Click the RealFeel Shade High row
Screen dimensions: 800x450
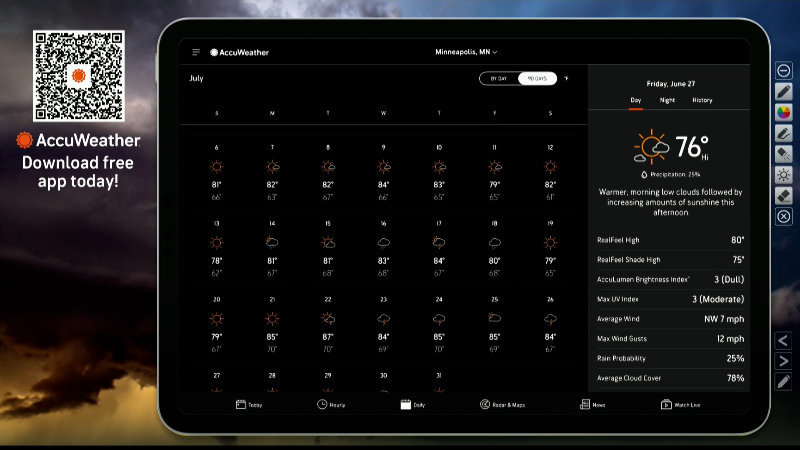tap(670, 260)
